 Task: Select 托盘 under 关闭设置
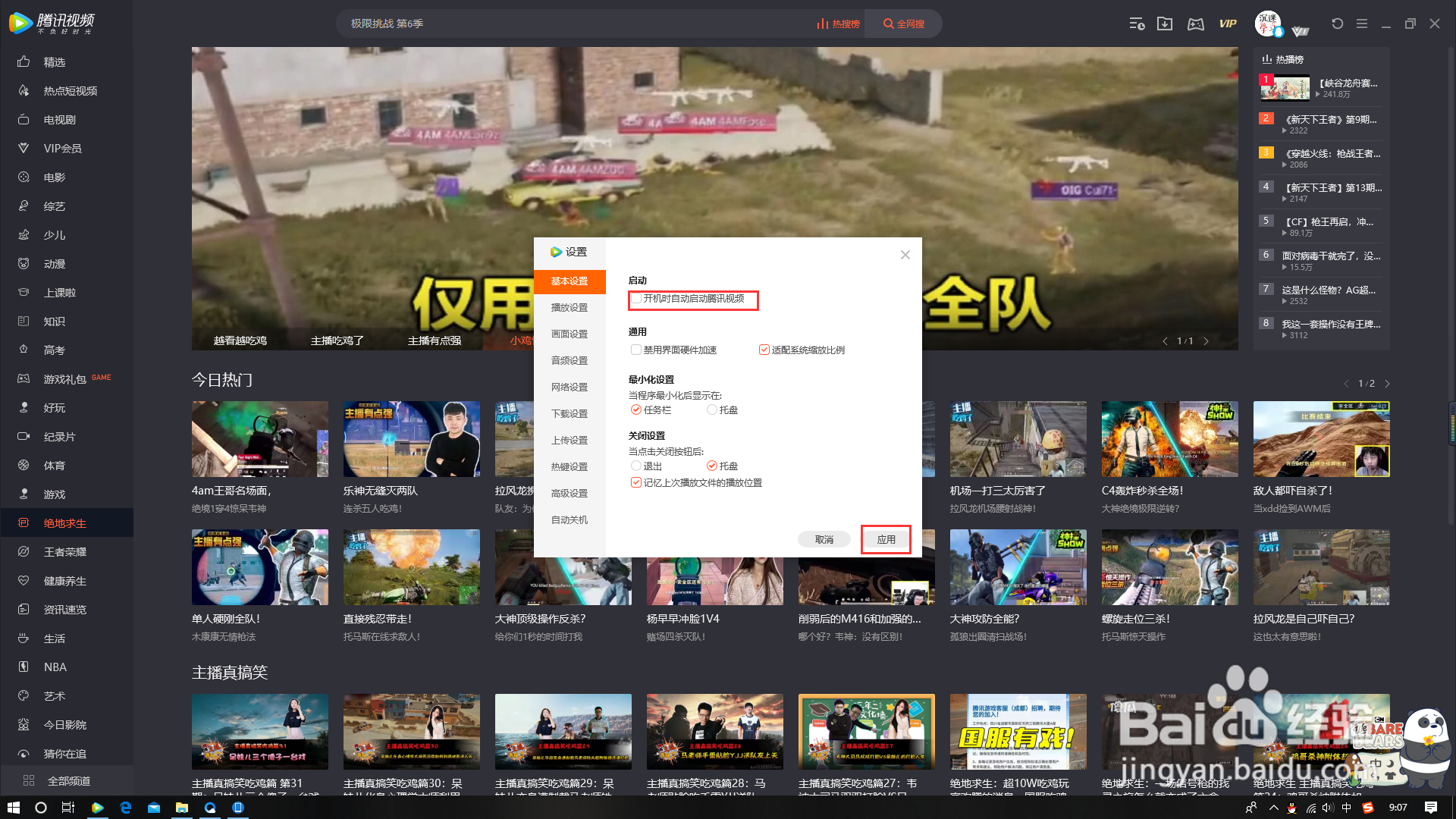tap(711, 466)
